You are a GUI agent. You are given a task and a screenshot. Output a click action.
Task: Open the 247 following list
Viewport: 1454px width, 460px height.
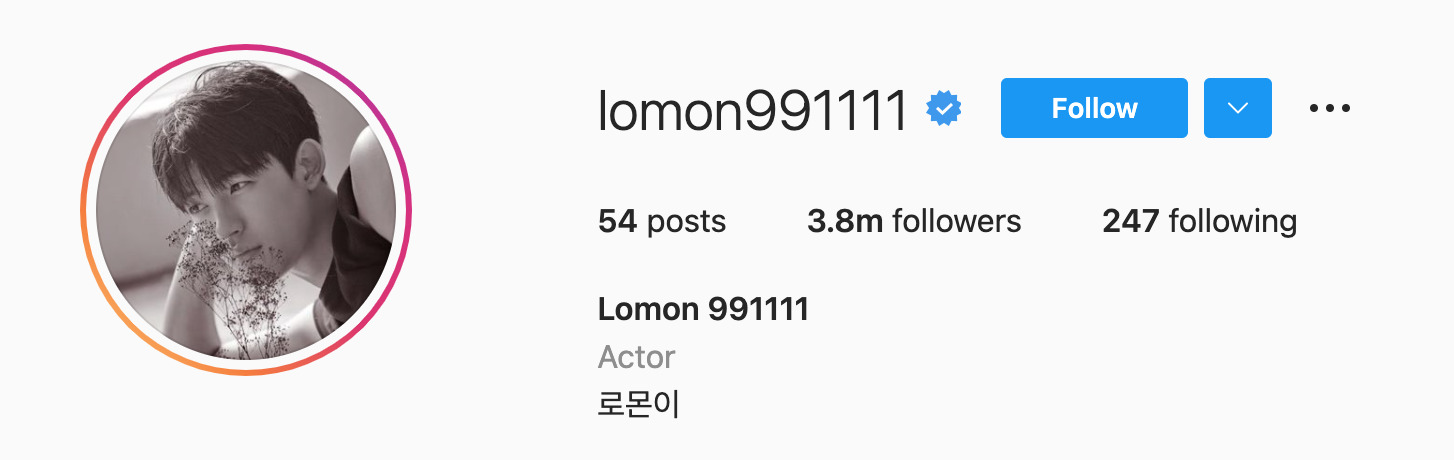[x=1199, y=221]
